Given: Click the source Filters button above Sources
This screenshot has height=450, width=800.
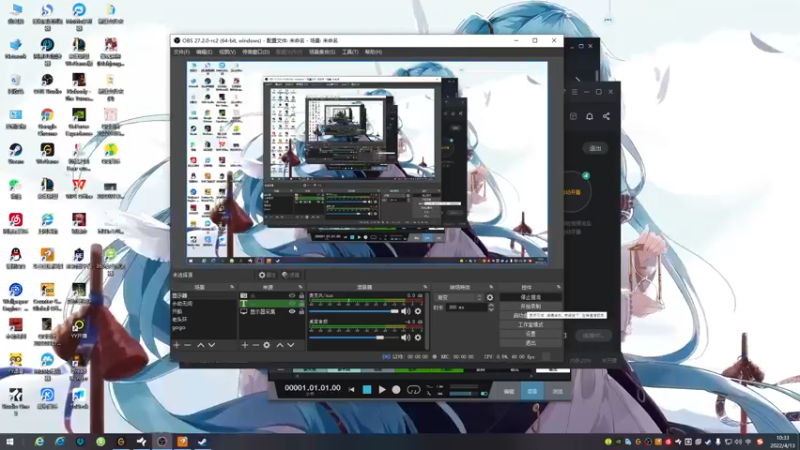Looking at the screenshot, I should (x=291, y=275).
